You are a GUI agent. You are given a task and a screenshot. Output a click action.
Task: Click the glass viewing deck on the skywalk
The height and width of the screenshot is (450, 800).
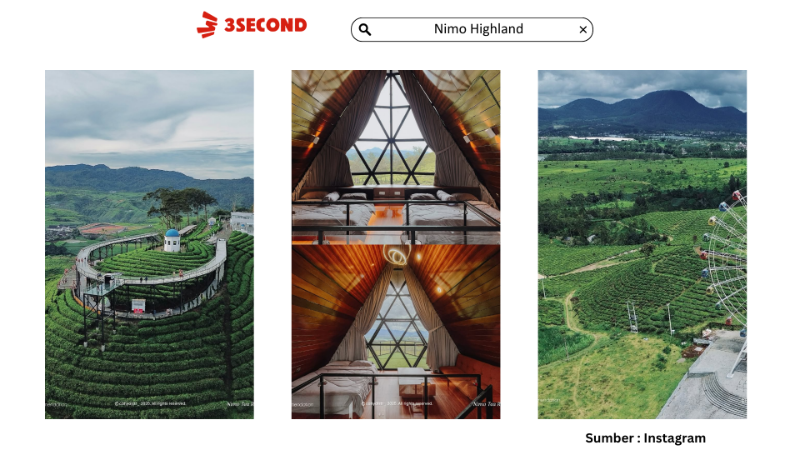click(104, 290)
